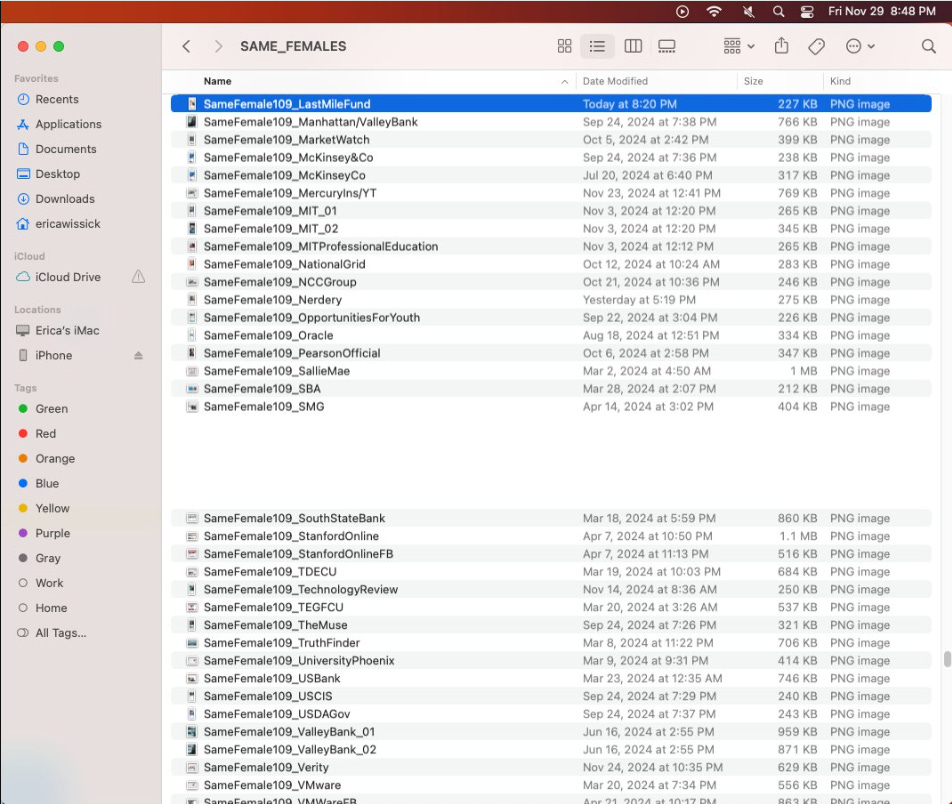Filter by the Green tag
Screen dimensions: 952x804
[x=51, y=409]
